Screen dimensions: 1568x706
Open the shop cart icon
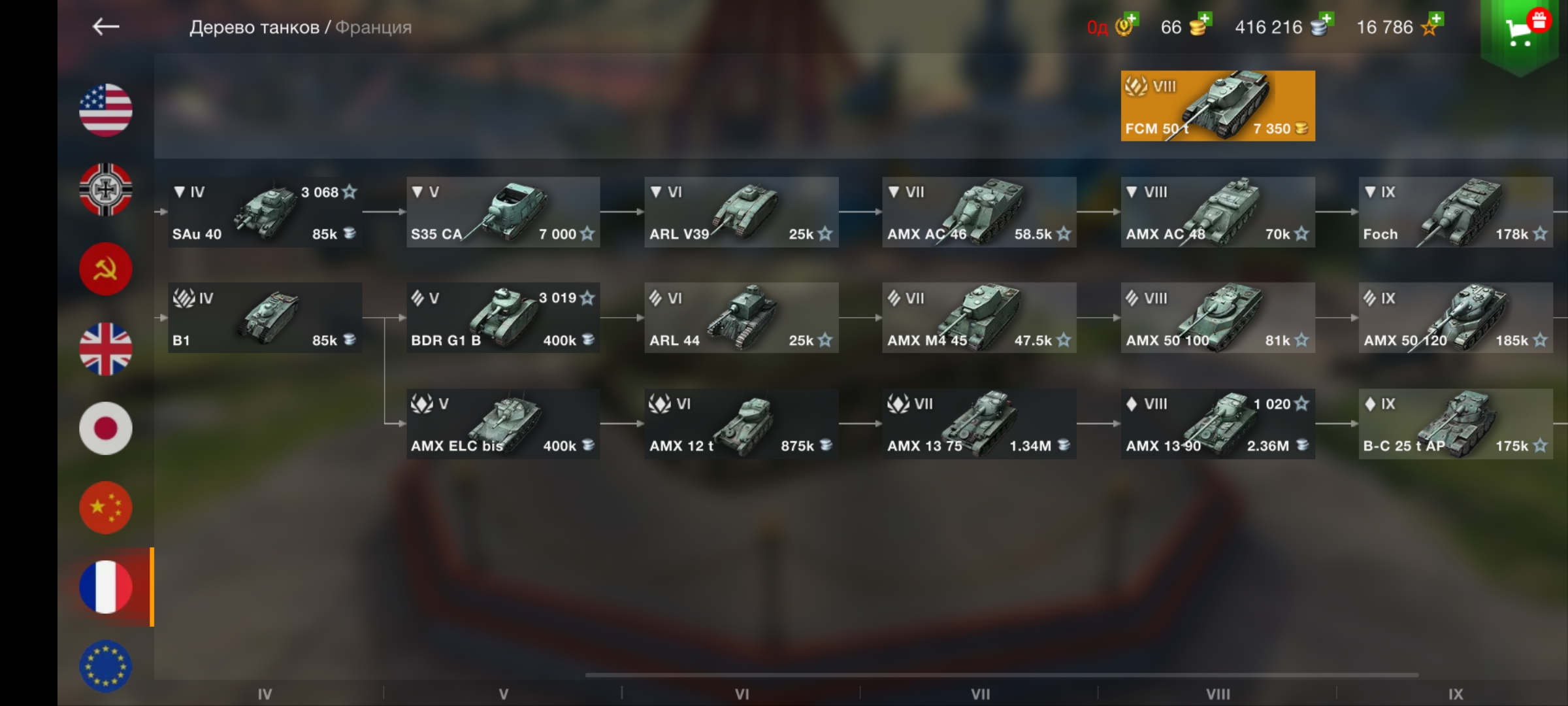click(x=1524, y=31)
